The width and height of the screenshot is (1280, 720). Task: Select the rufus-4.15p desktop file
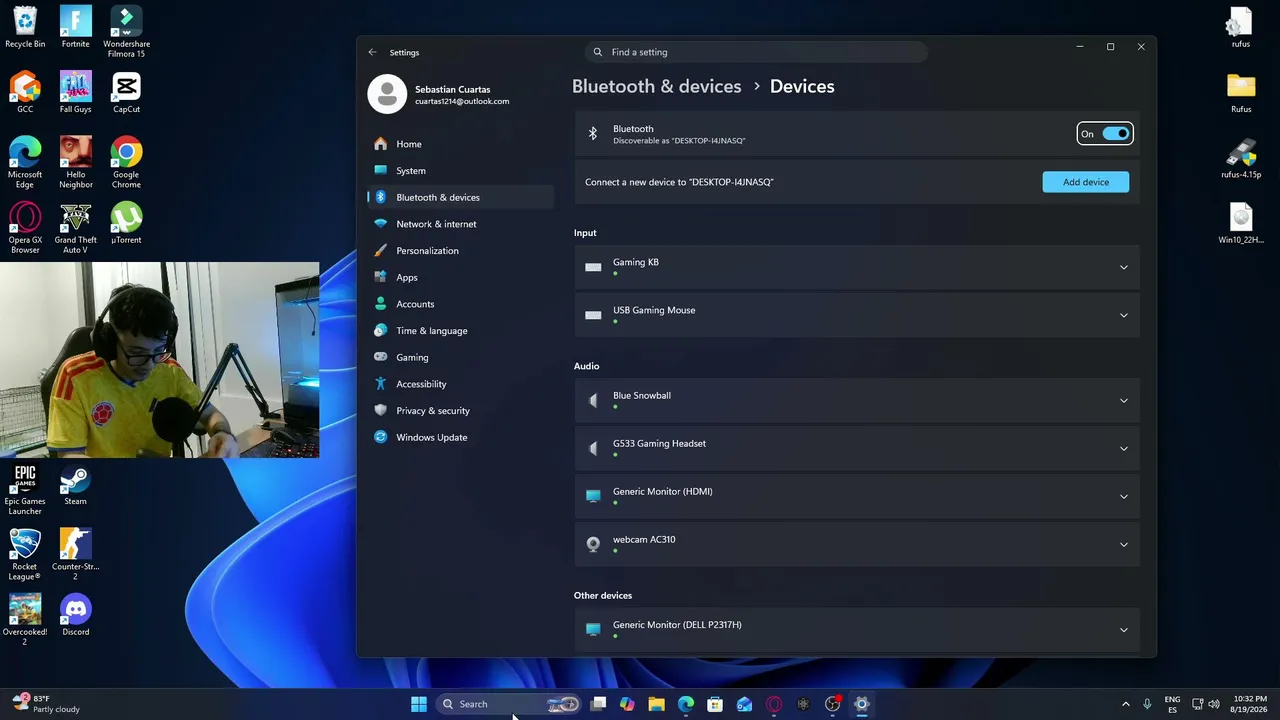click(x=1241, y=158)
